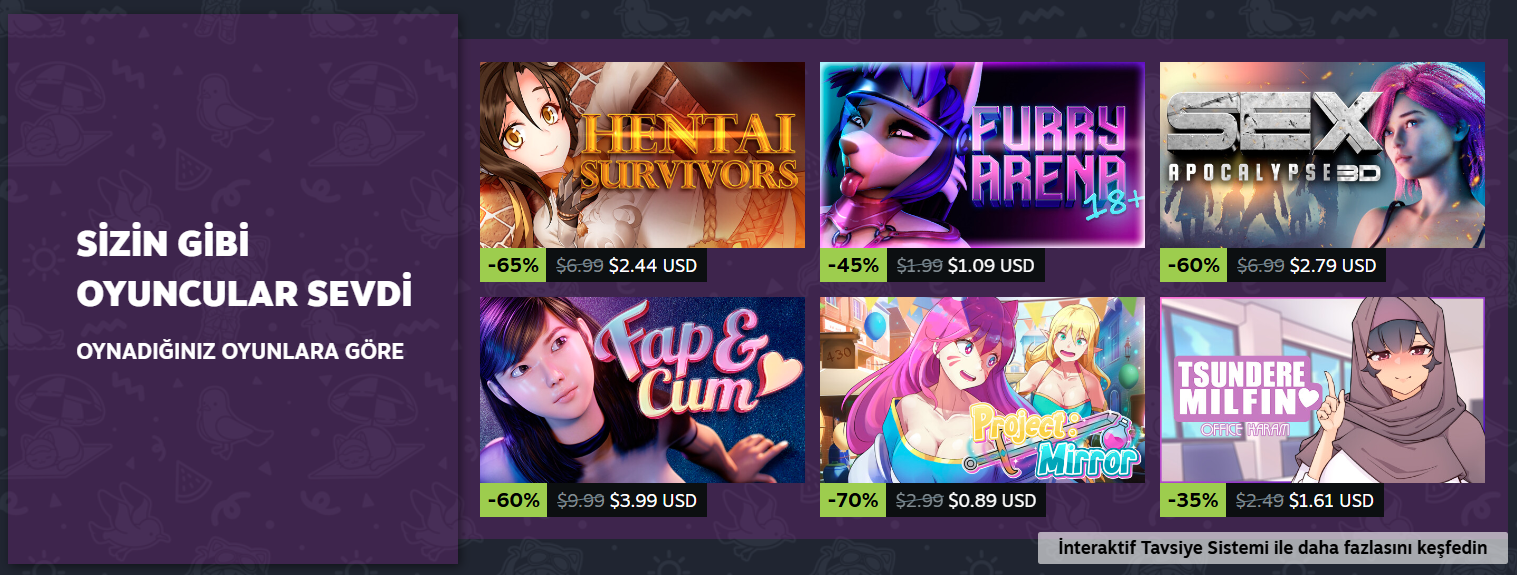Click the Sizin Gibi Oyuncular Sevdi heading
This screenshot has height=575, width=1517.
(x=244, y=269)
